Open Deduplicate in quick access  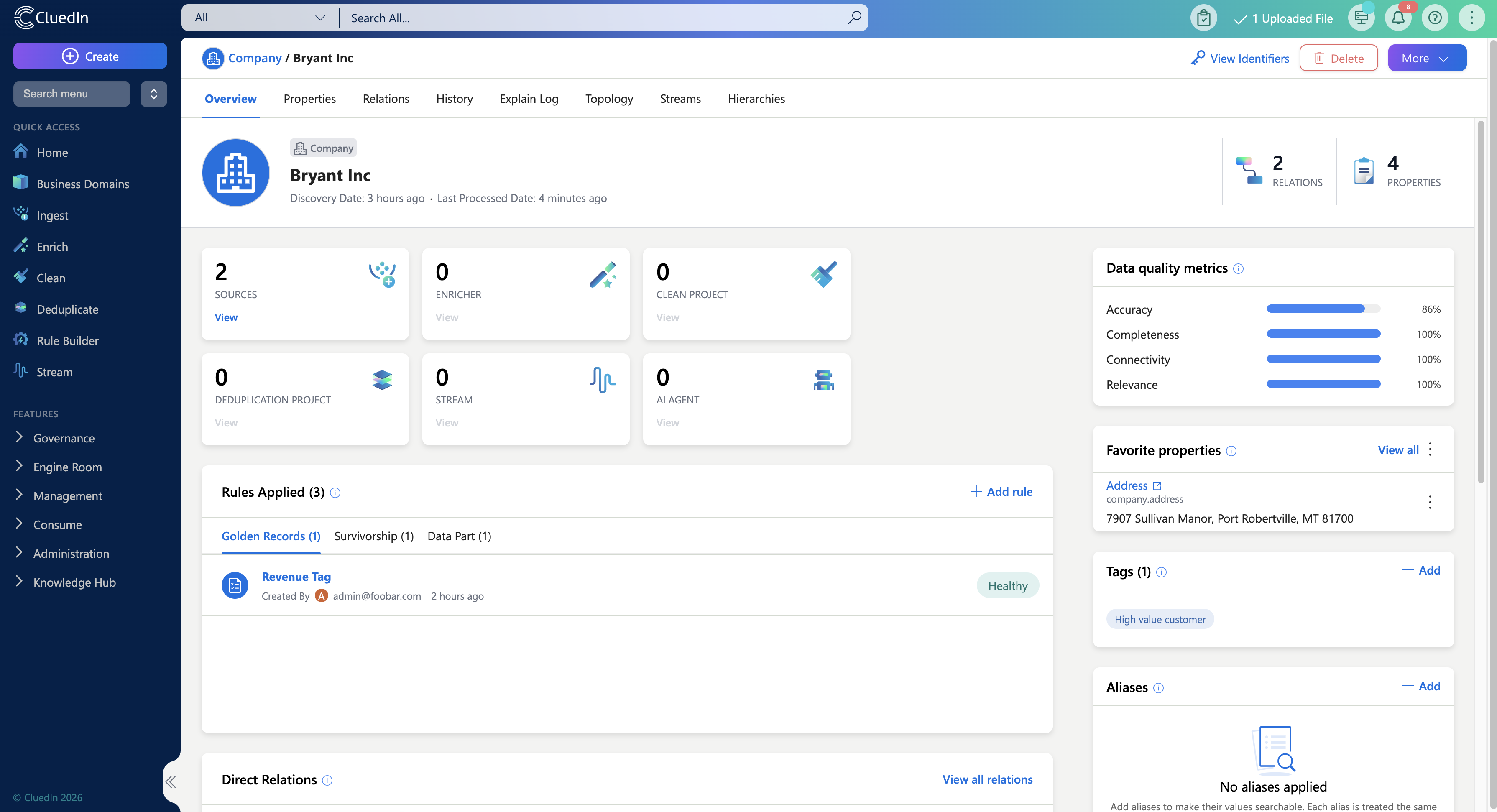point(67,309)
